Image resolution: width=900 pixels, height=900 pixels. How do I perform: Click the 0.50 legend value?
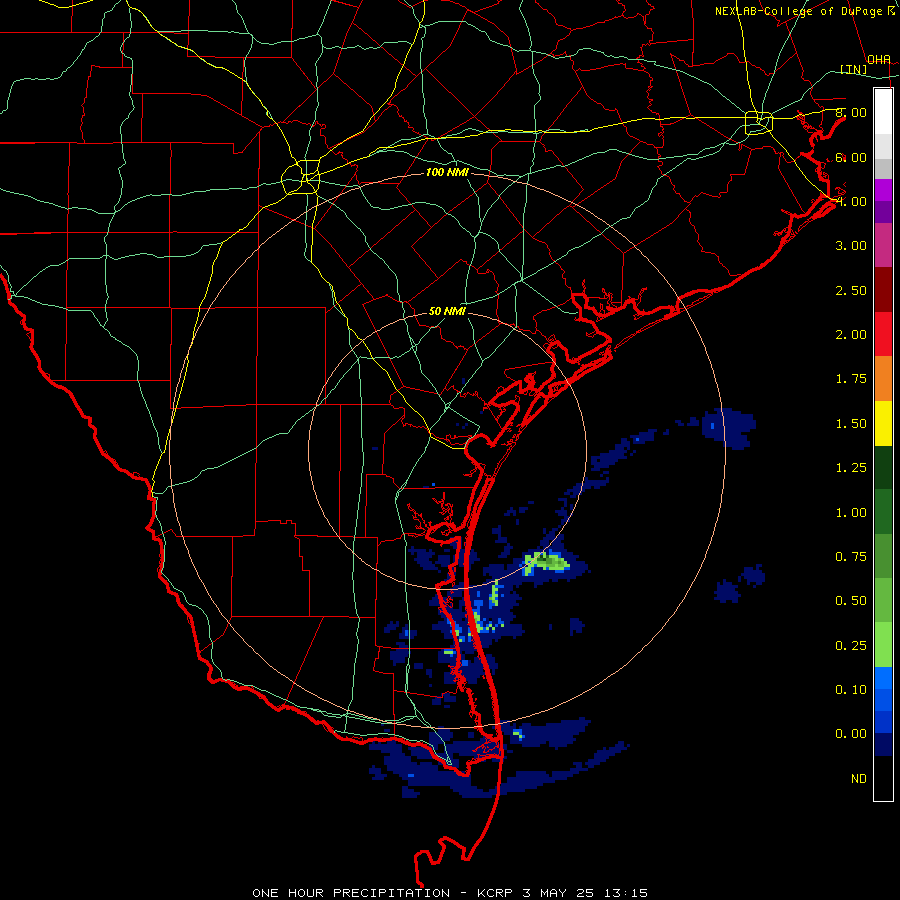851,601
